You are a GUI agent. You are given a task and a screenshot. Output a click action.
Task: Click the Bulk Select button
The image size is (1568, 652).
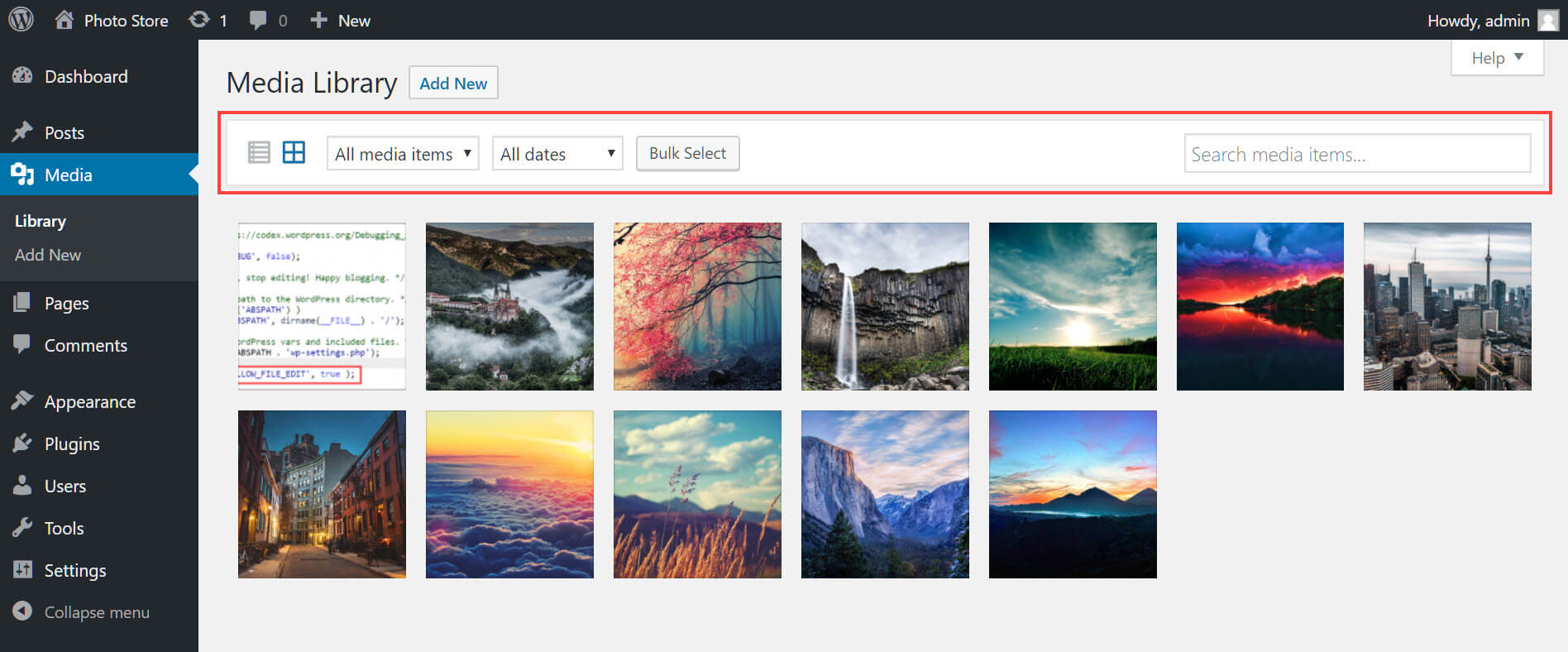pyautogui.click(x=687, y=153)
